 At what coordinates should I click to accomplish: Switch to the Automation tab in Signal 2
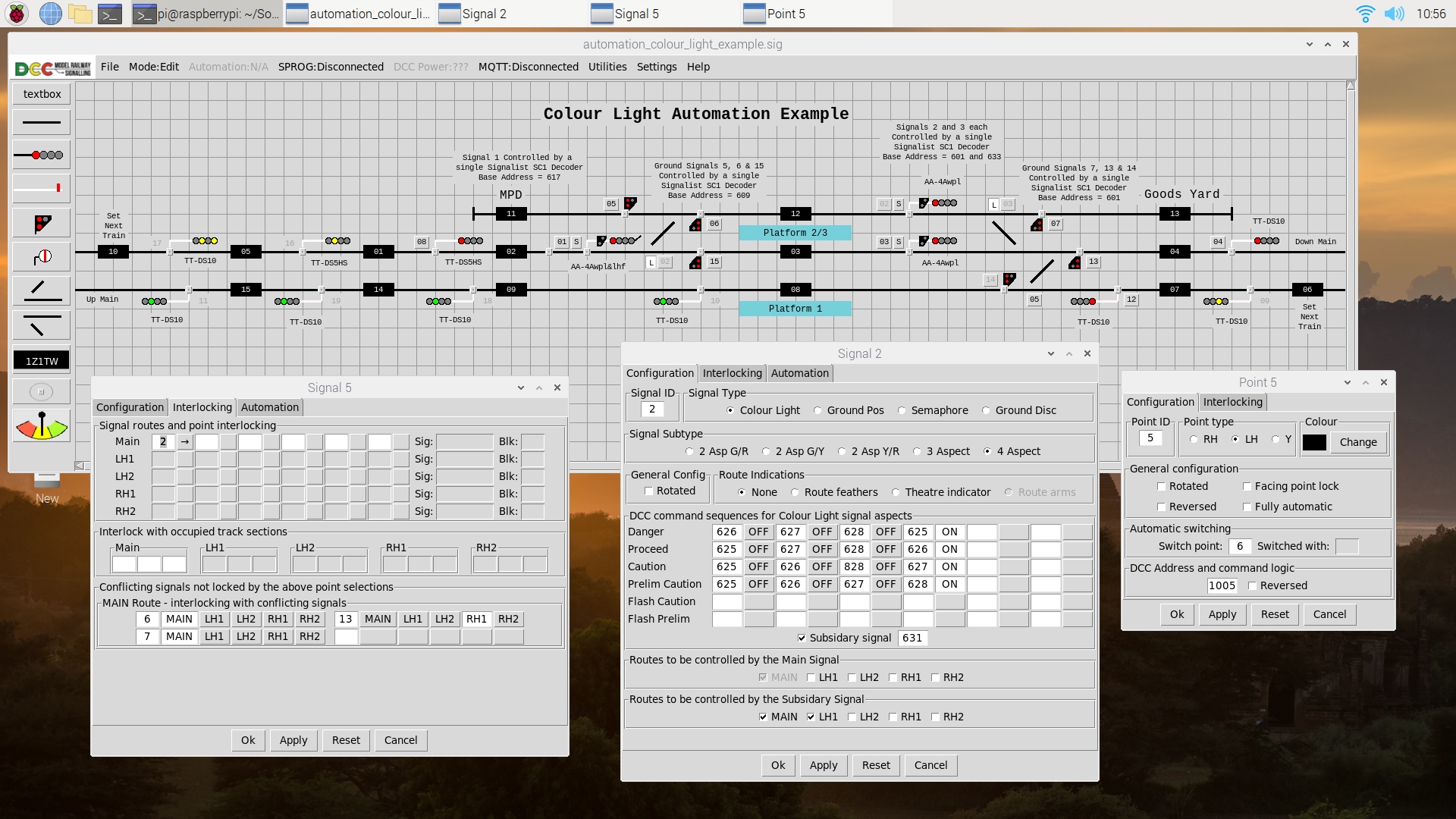[x=799, y=372]
